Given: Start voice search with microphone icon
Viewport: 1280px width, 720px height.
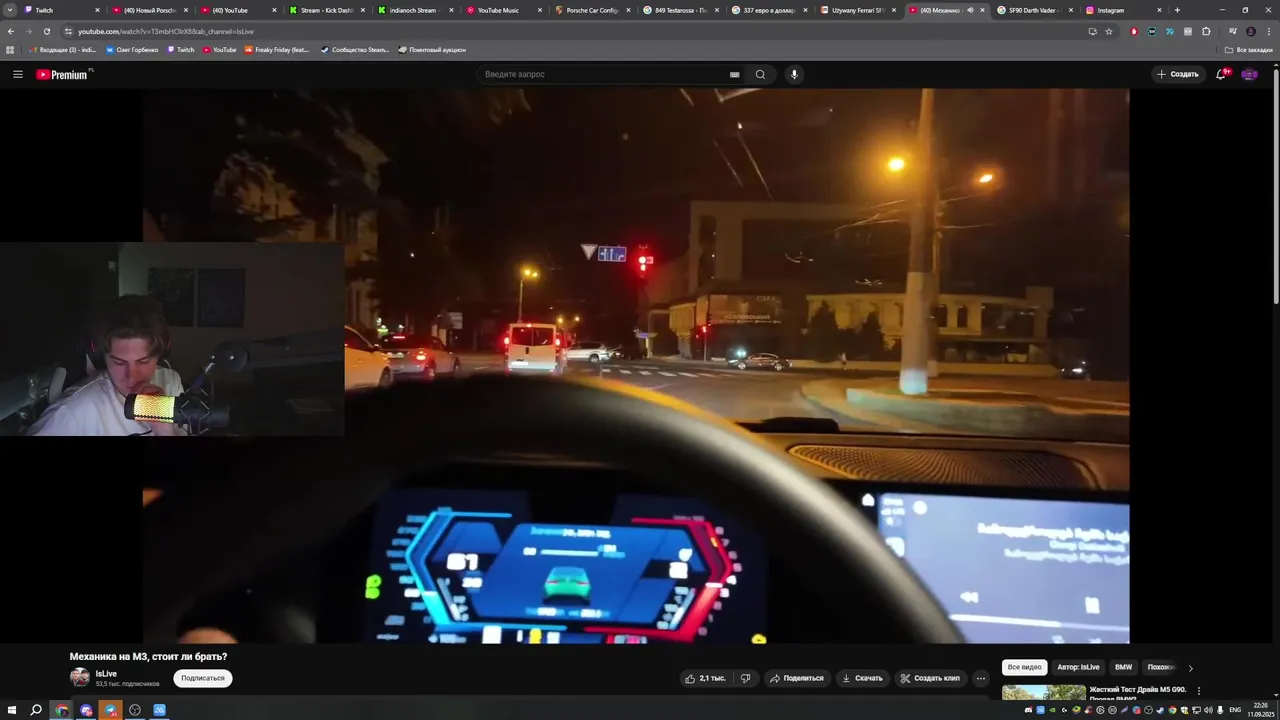Looking at the screenshot, I should 794,74.
